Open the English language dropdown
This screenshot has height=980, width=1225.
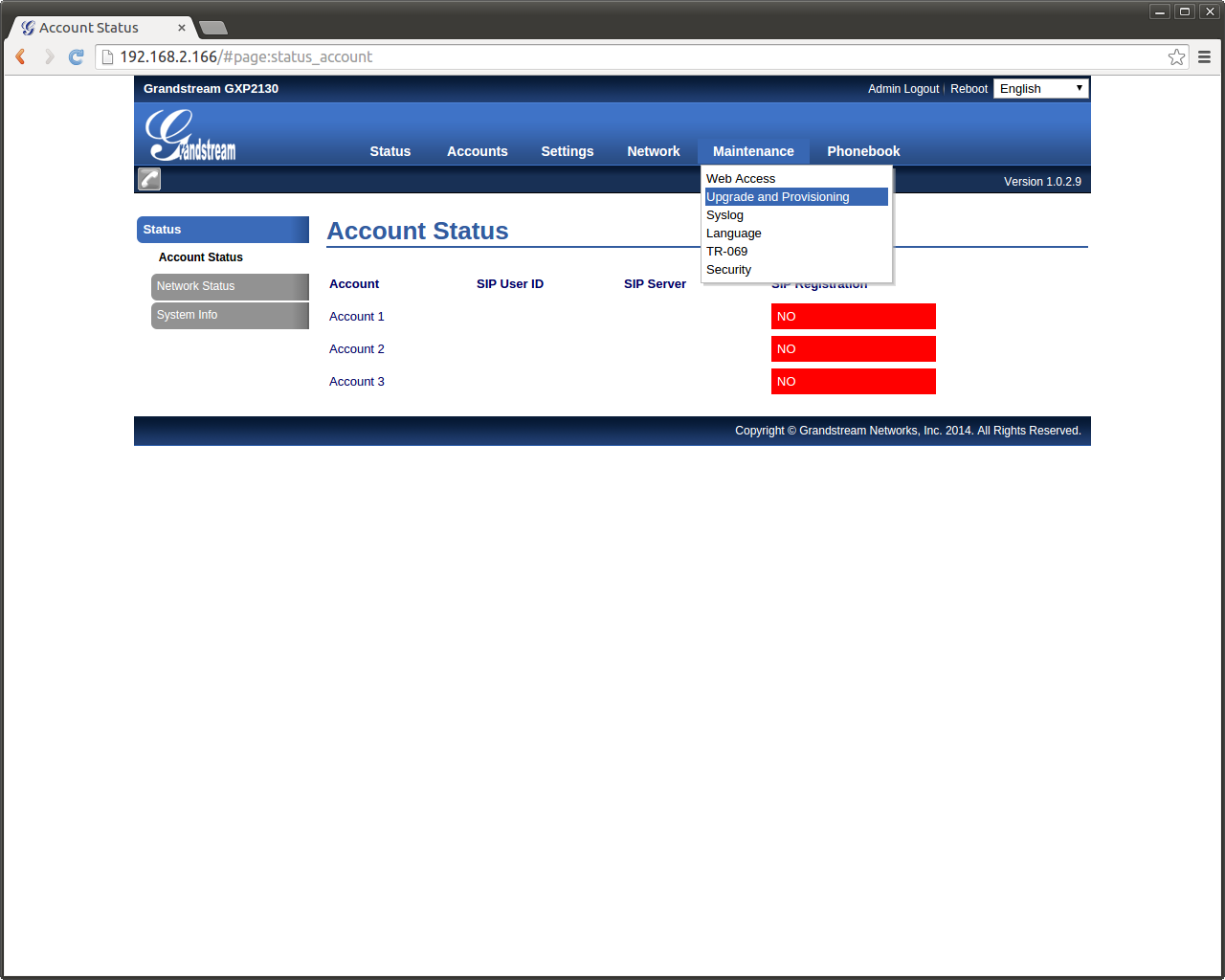(x=1041, y=88)
